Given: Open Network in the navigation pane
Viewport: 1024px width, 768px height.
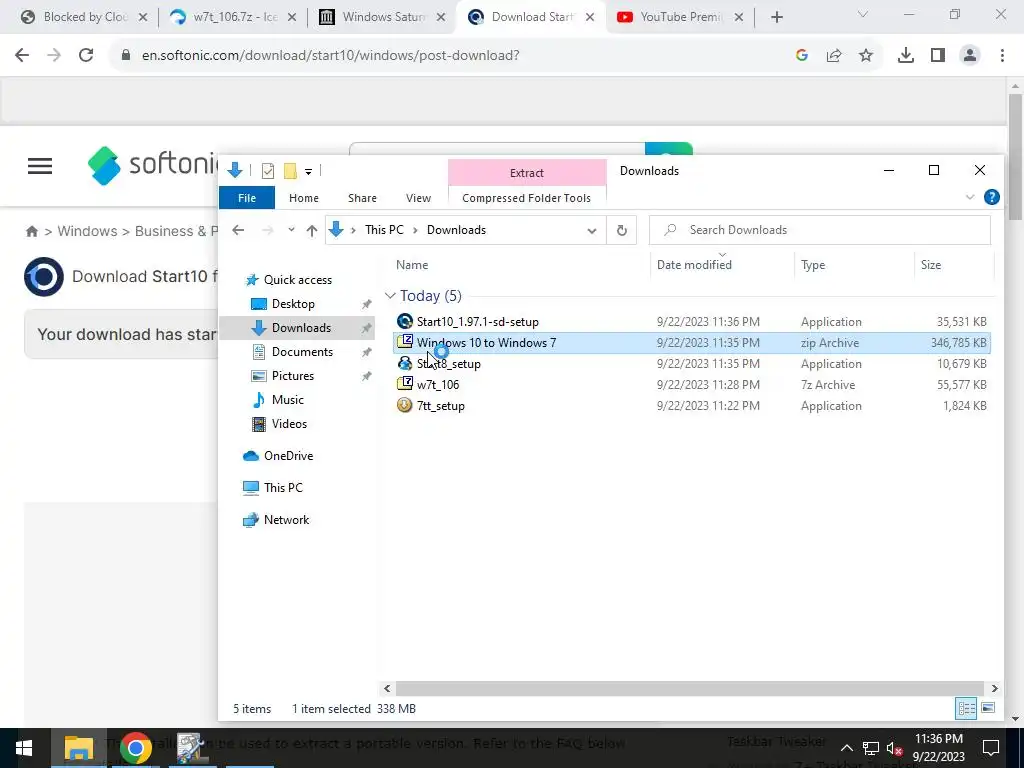Looking at the screenshot, I should coord(286,520).
